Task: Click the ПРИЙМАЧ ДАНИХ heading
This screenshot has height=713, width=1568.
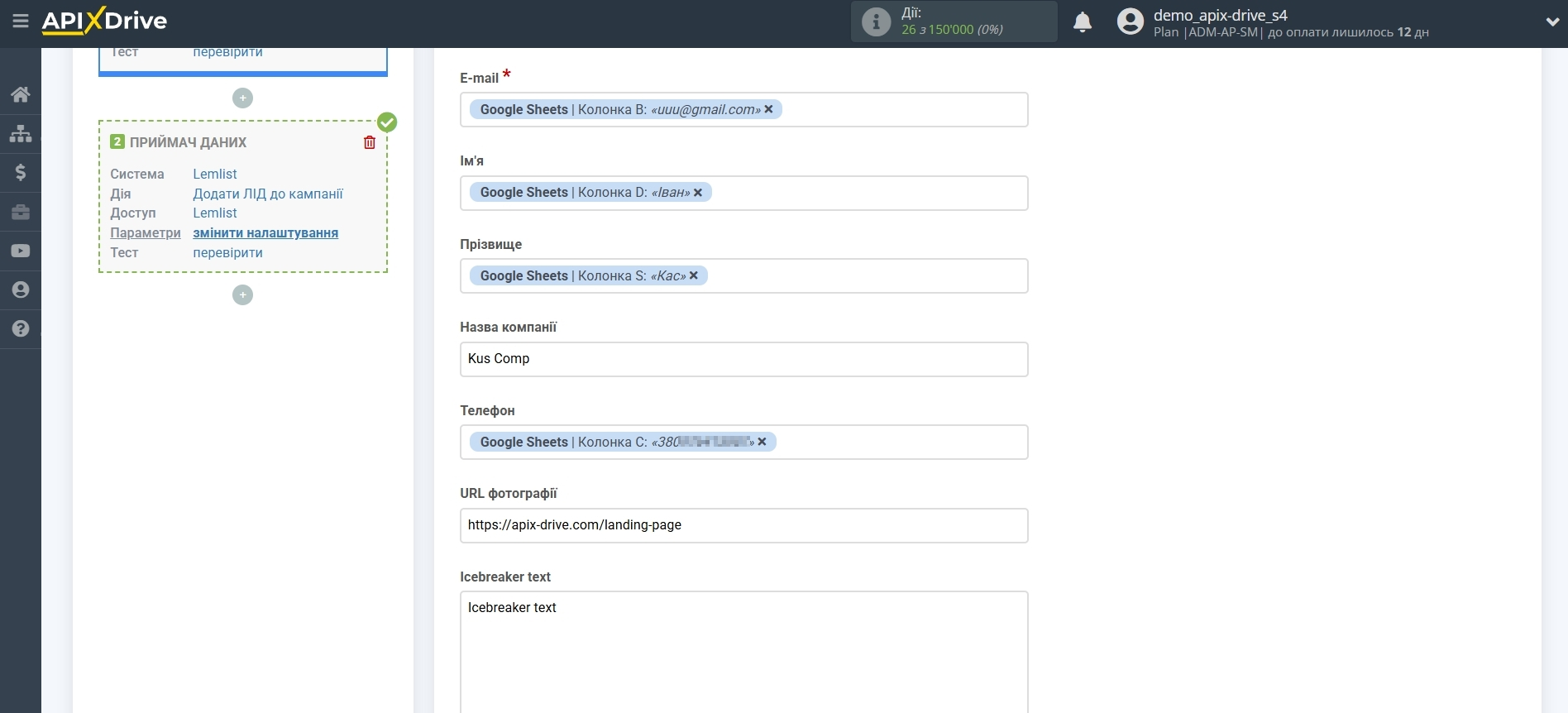Action: 188,142
